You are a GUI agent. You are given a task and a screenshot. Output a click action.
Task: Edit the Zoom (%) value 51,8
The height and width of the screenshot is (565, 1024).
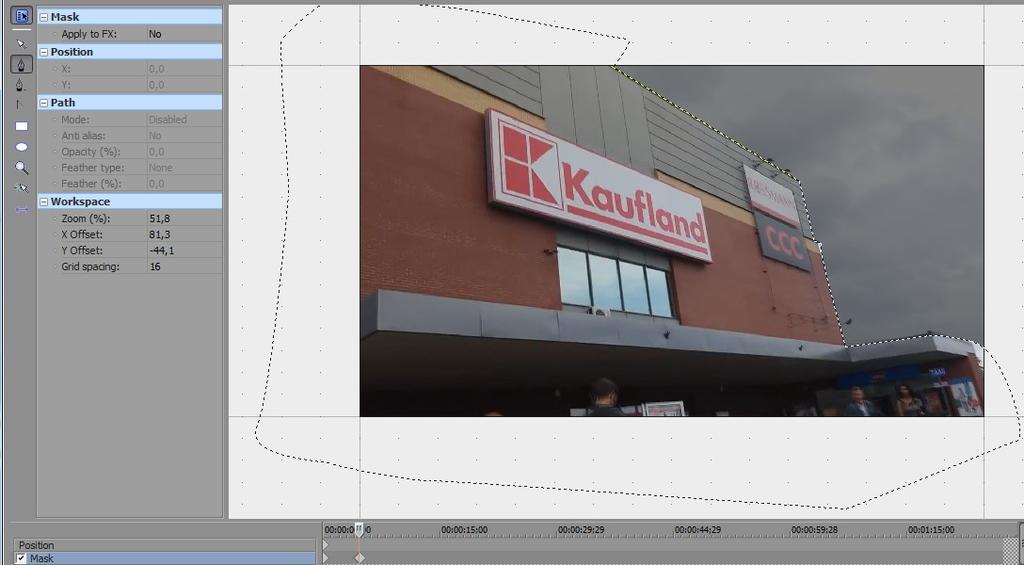pyautogui.click(x=184, y=219)
